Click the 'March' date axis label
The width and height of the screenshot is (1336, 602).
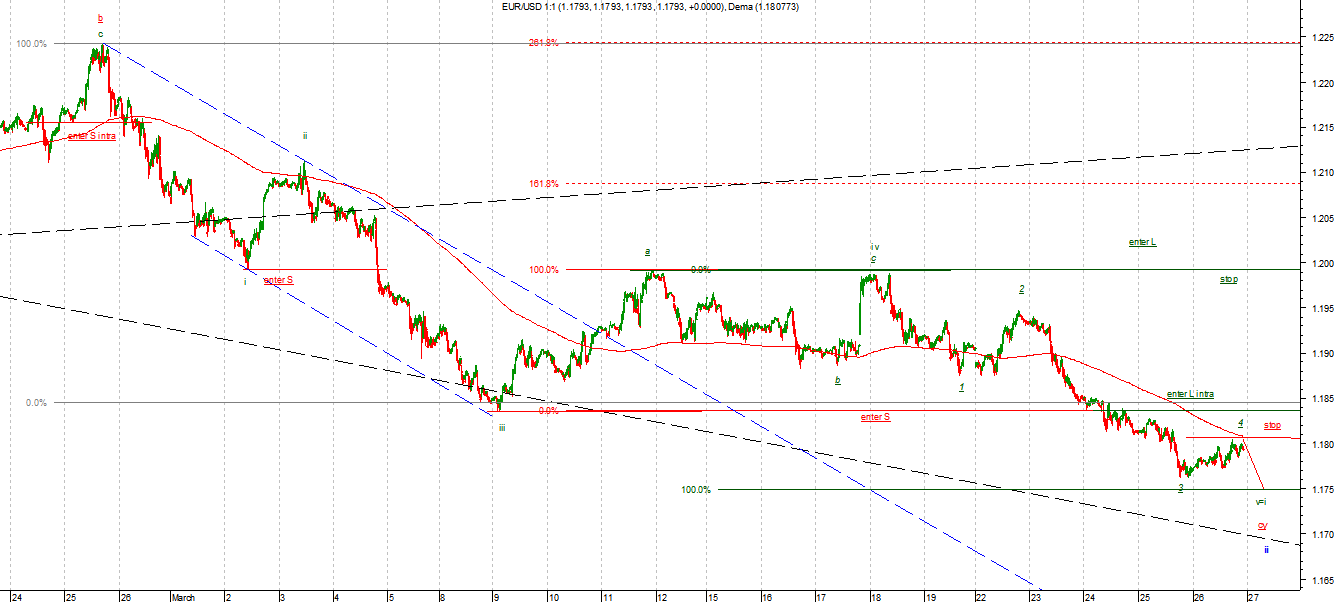pyautogui.click(x=182, y=596)
